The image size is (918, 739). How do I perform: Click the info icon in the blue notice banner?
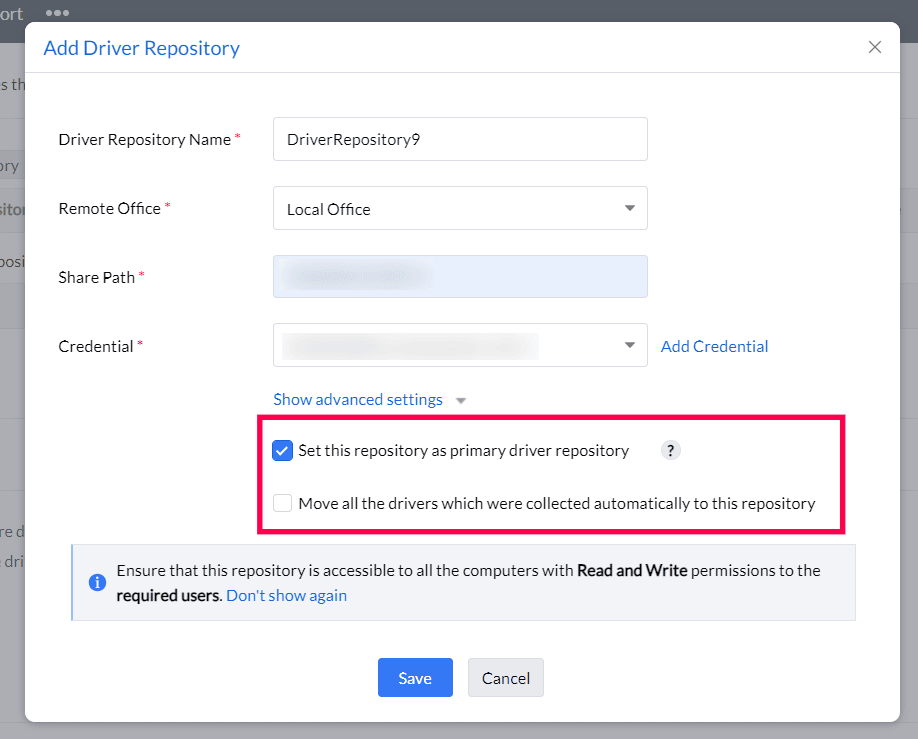[97, 582]
